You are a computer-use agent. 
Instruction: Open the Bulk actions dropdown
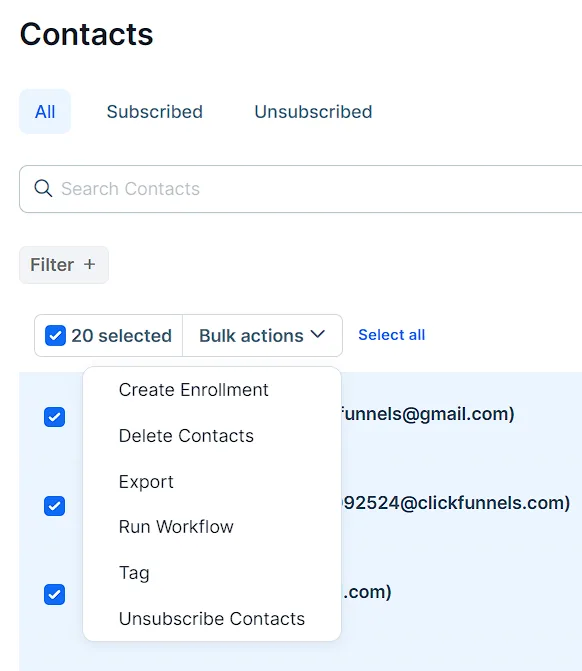262,336
